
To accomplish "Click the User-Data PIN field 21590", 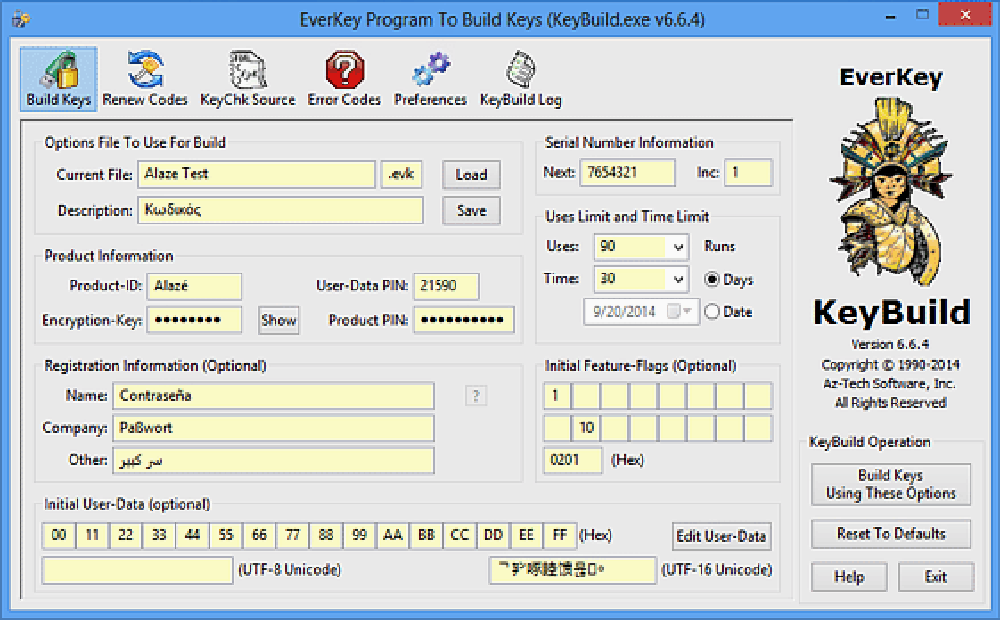I will point(446,286).
